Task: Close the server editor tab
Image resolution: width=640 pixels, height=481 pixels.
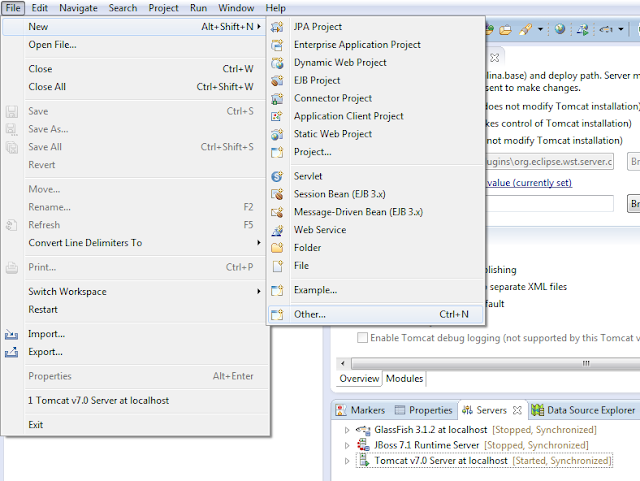Action: (x=495, y=58)
